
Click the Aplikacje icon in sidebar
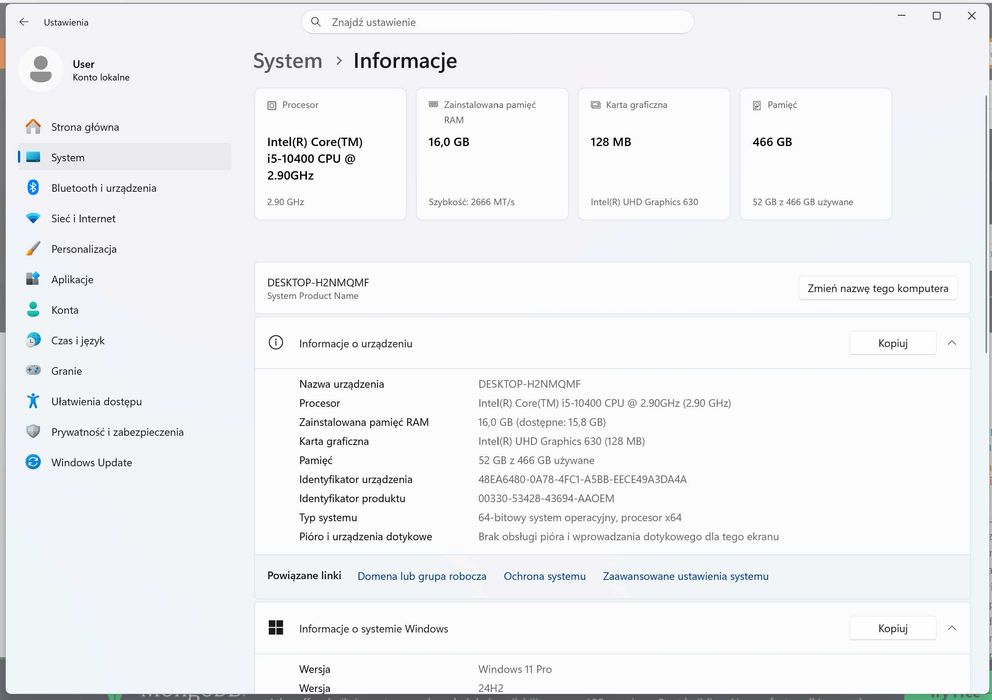click(x=33, y=279)
